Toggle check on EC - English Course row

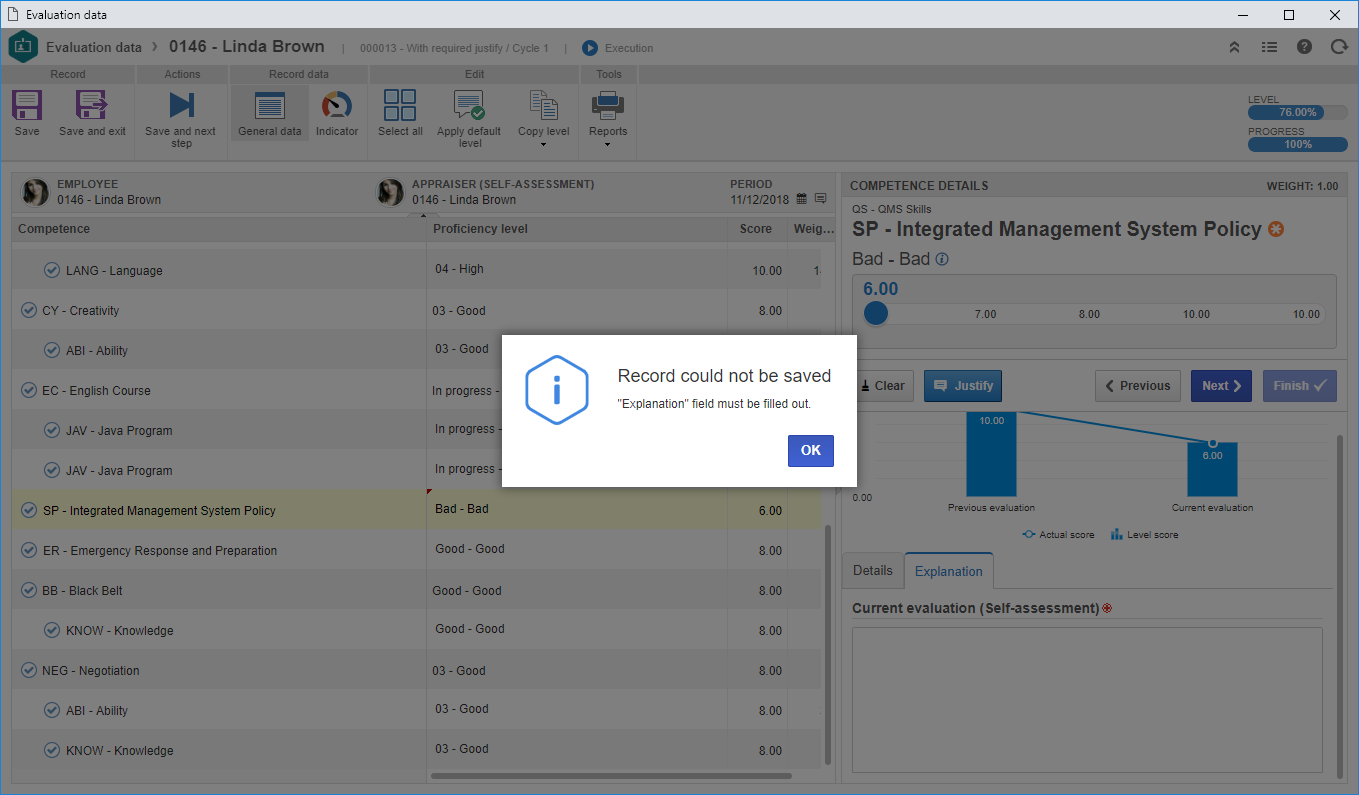28,390
